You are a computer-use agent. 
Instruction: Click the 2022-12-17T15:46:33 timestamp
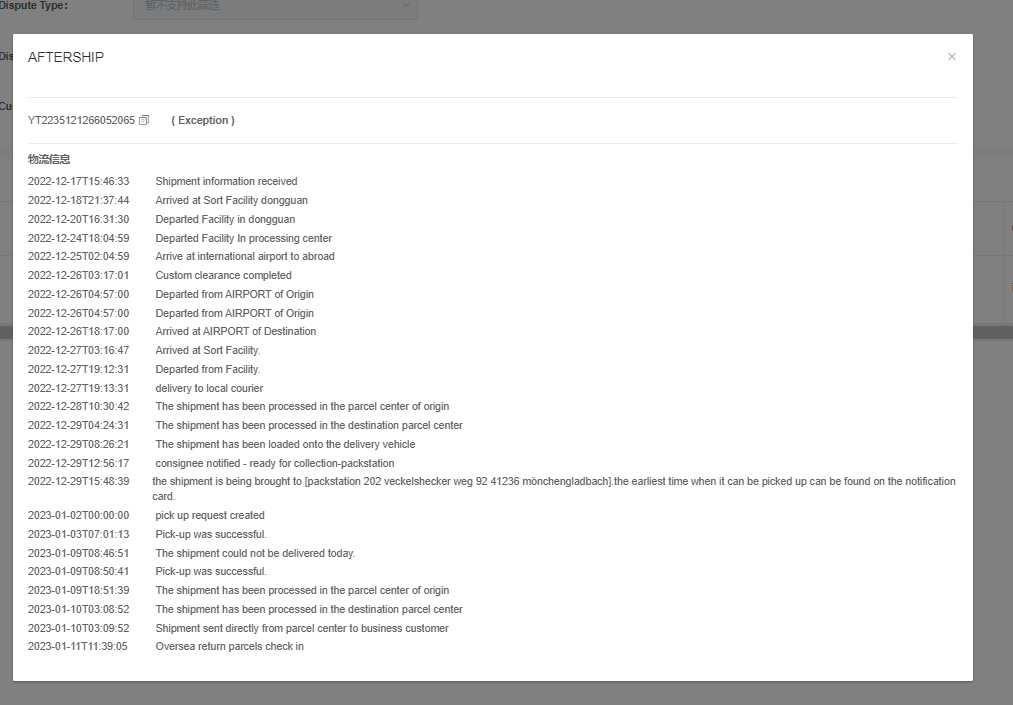pyautogui.click(x=78, y=182)
